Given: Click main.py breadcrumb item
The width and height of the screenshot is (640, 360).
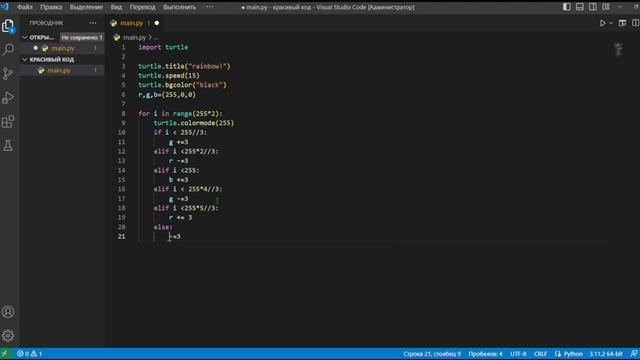Looking at the screenshot, I should click(x=134, y=38).
